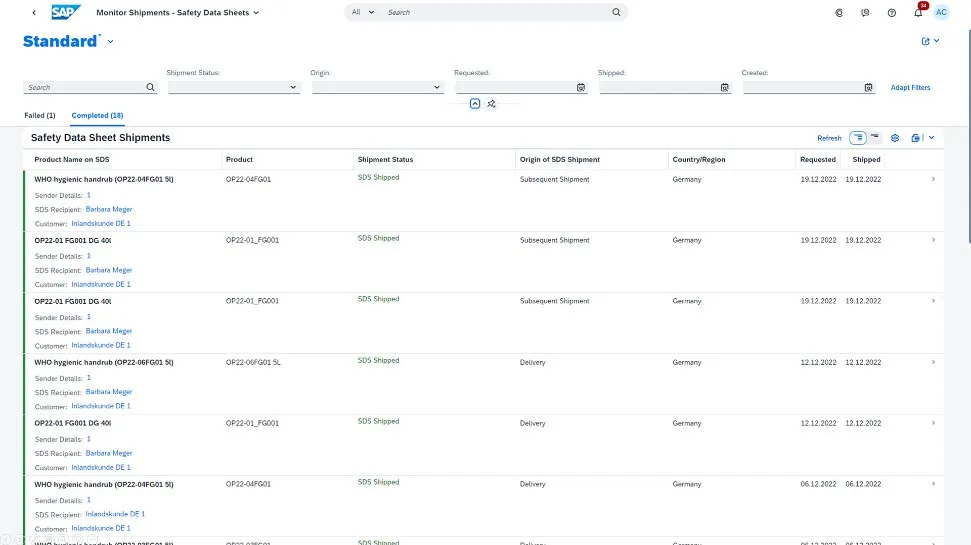
Task: Click the pin filter bar icon
Action: pos(491,104)
